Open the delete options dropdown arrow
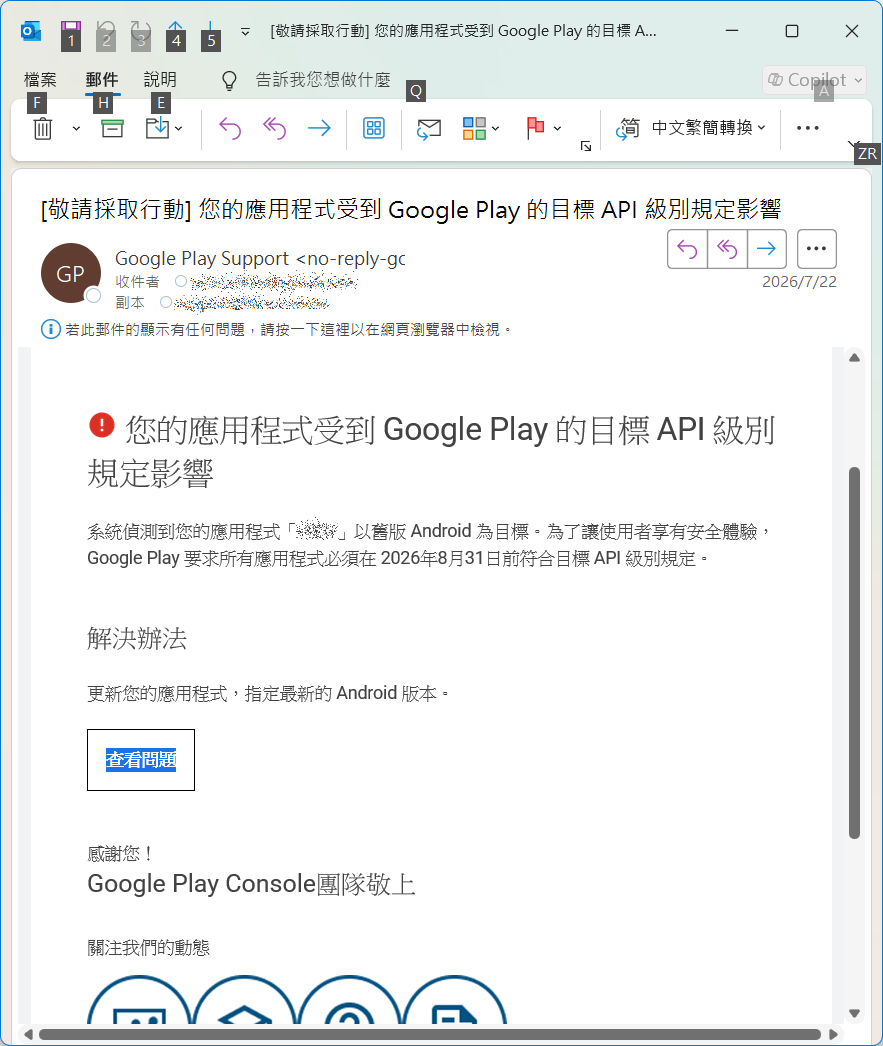Image resolution: width=883 pixels, height=1046 pixels. tap(76, 128)
